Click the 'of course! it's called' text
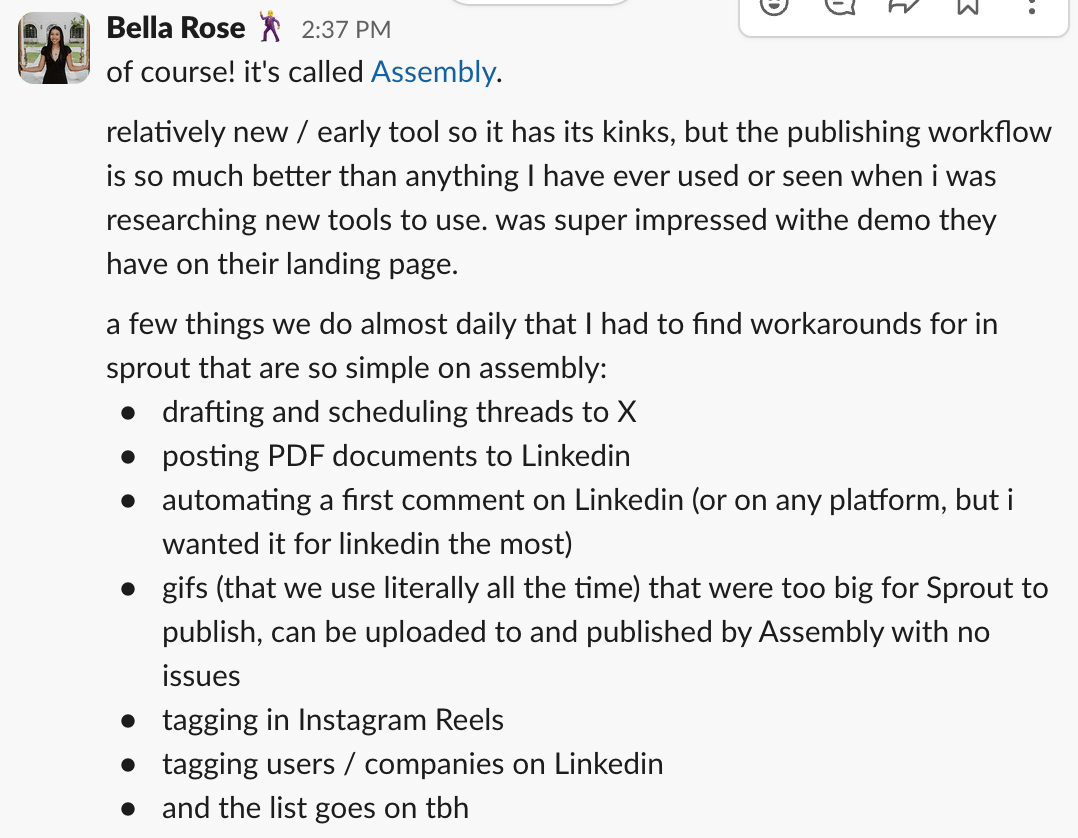The height and width of the screenshot is (838, 1078). tap(235, 72)
